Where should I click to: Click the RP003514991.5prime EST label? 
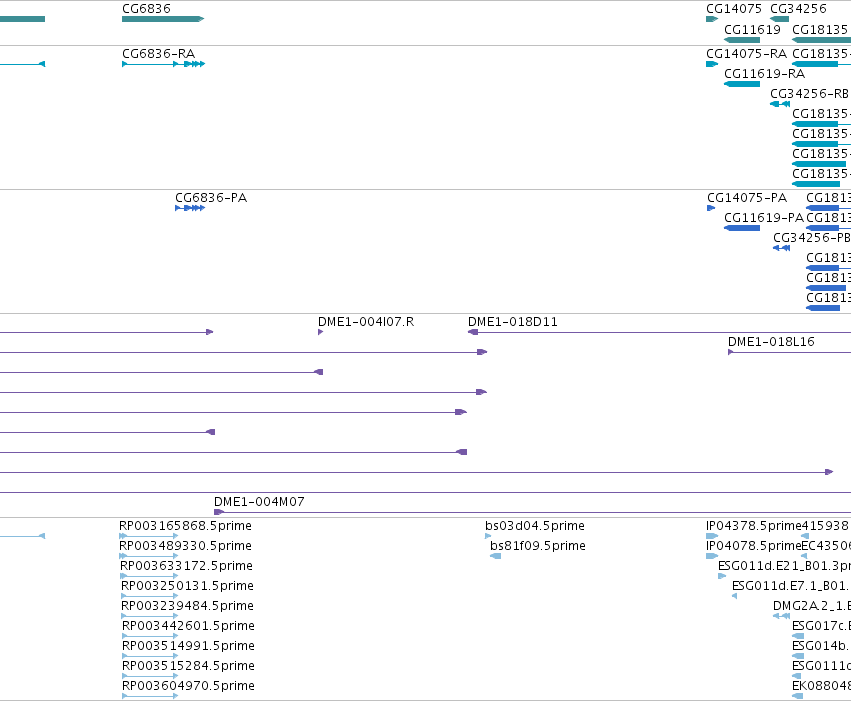(188, 646)
